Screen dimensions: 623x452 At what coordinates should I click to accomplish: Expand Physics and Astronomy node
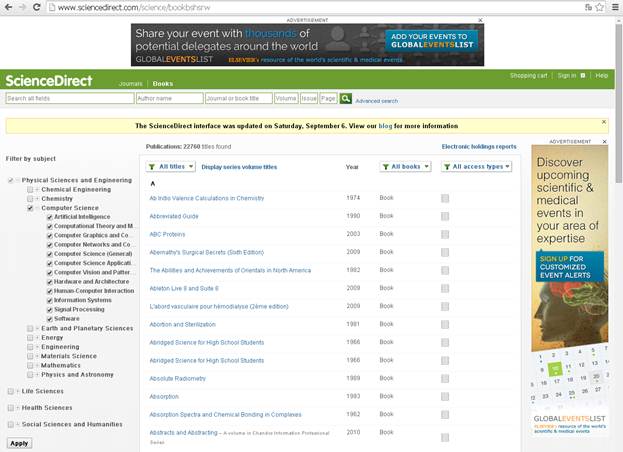(x=37, y=375)
